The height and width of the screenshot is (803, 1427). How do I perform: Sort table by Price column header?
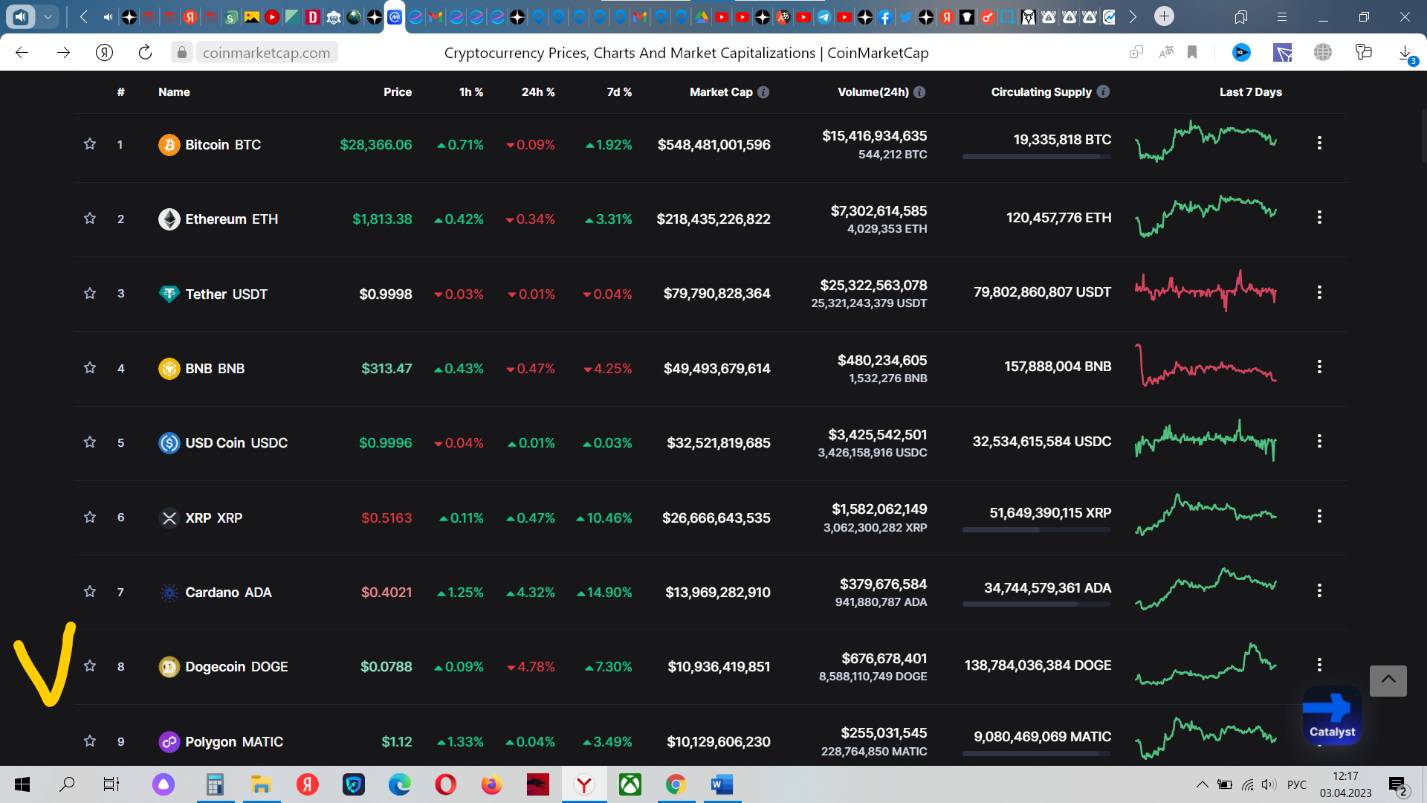pos(397,92)
